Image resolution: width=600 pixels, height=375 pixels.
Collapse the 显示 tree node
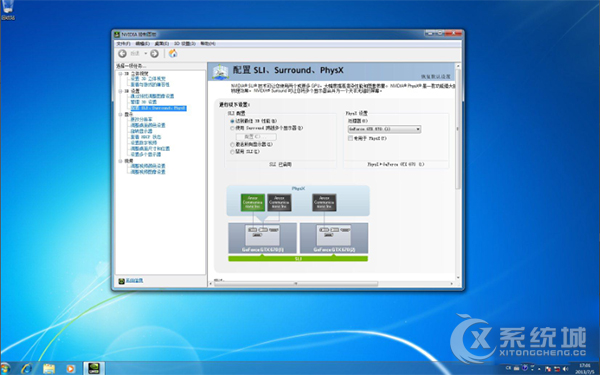[x=121, y=114]
